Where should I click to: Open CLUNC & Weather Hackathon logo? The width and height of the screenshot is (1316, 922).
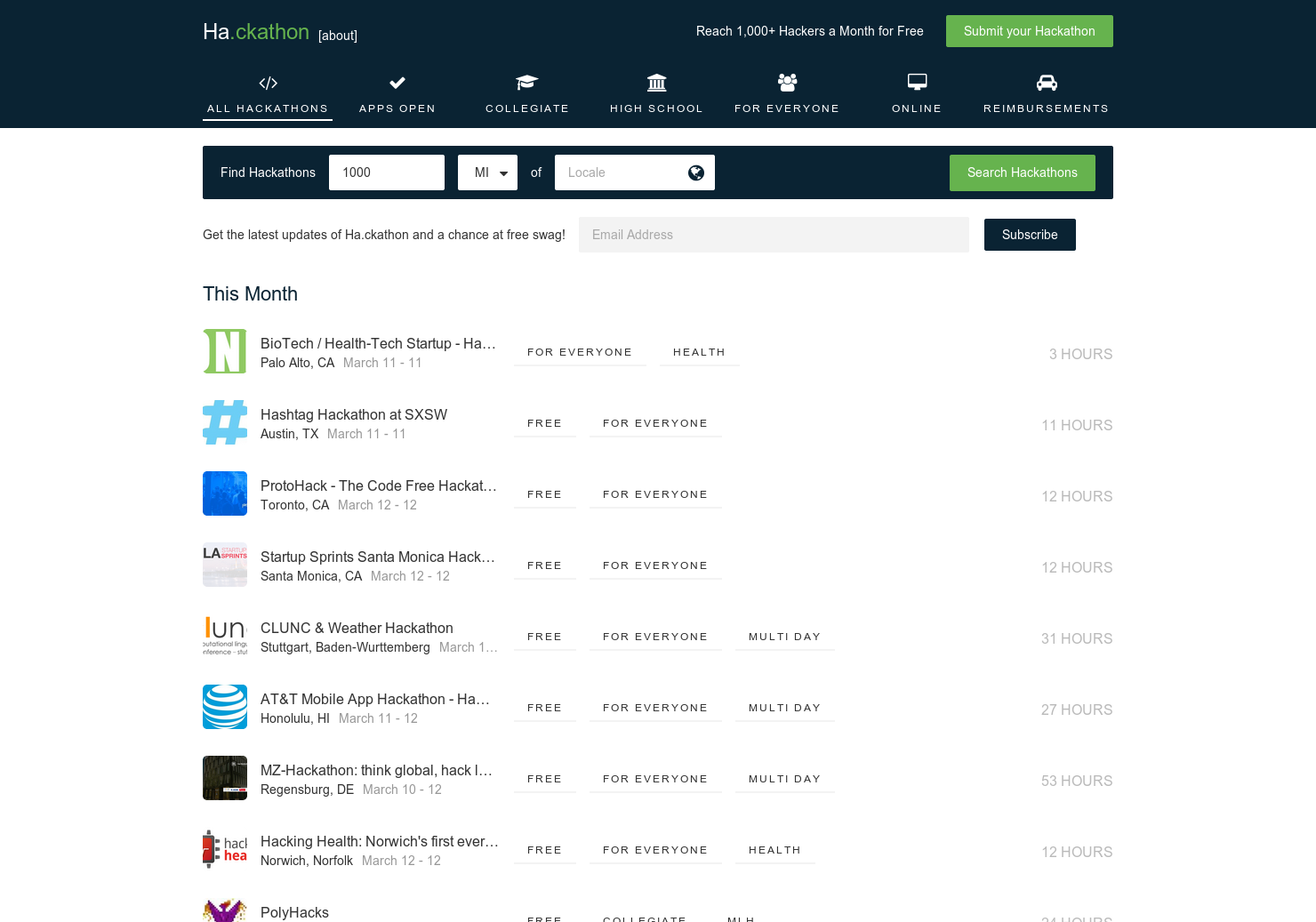click(225, 636)
